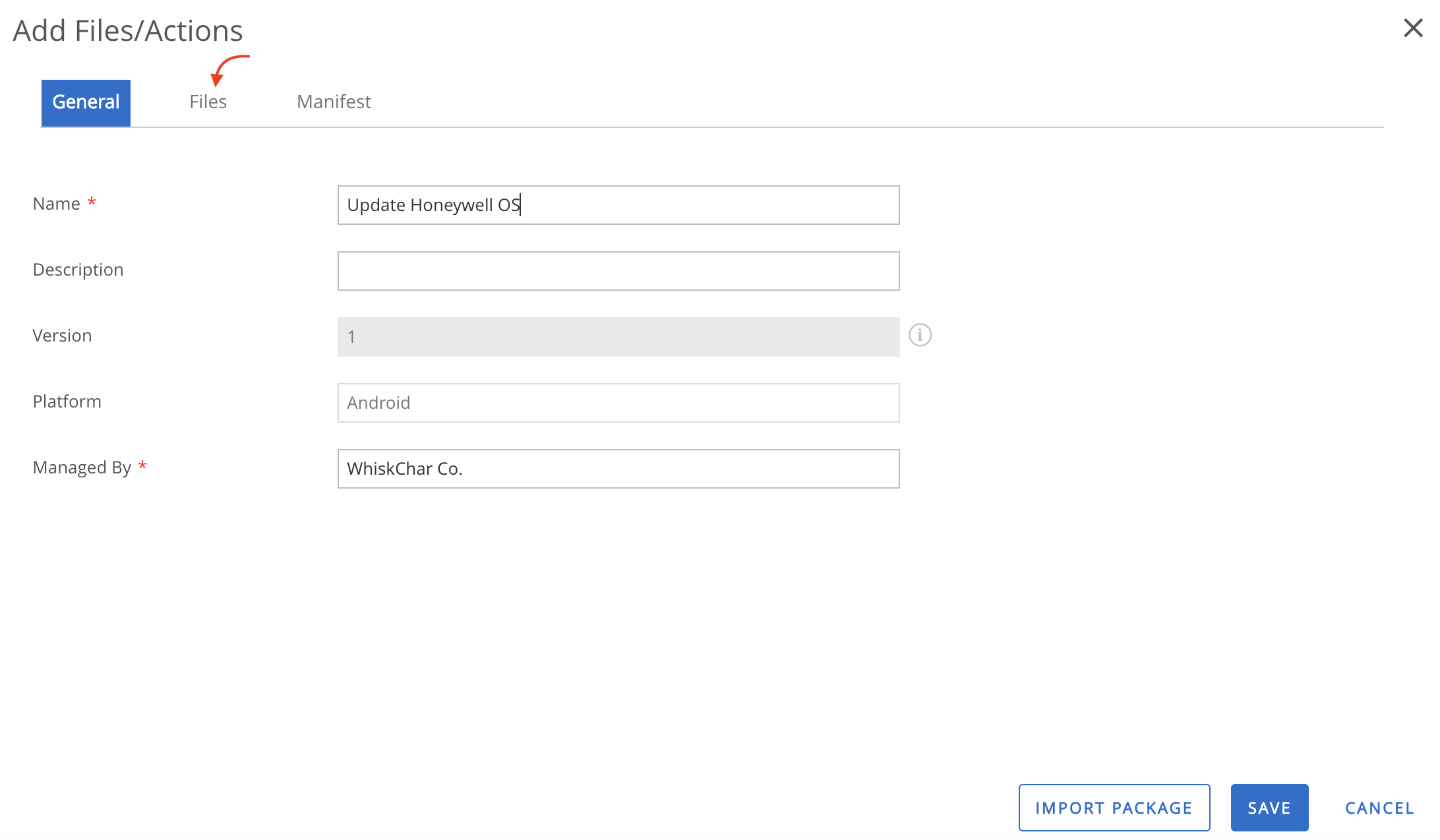Click Import Package
Screen dimensions: 1440x840
click(1114, 807)
